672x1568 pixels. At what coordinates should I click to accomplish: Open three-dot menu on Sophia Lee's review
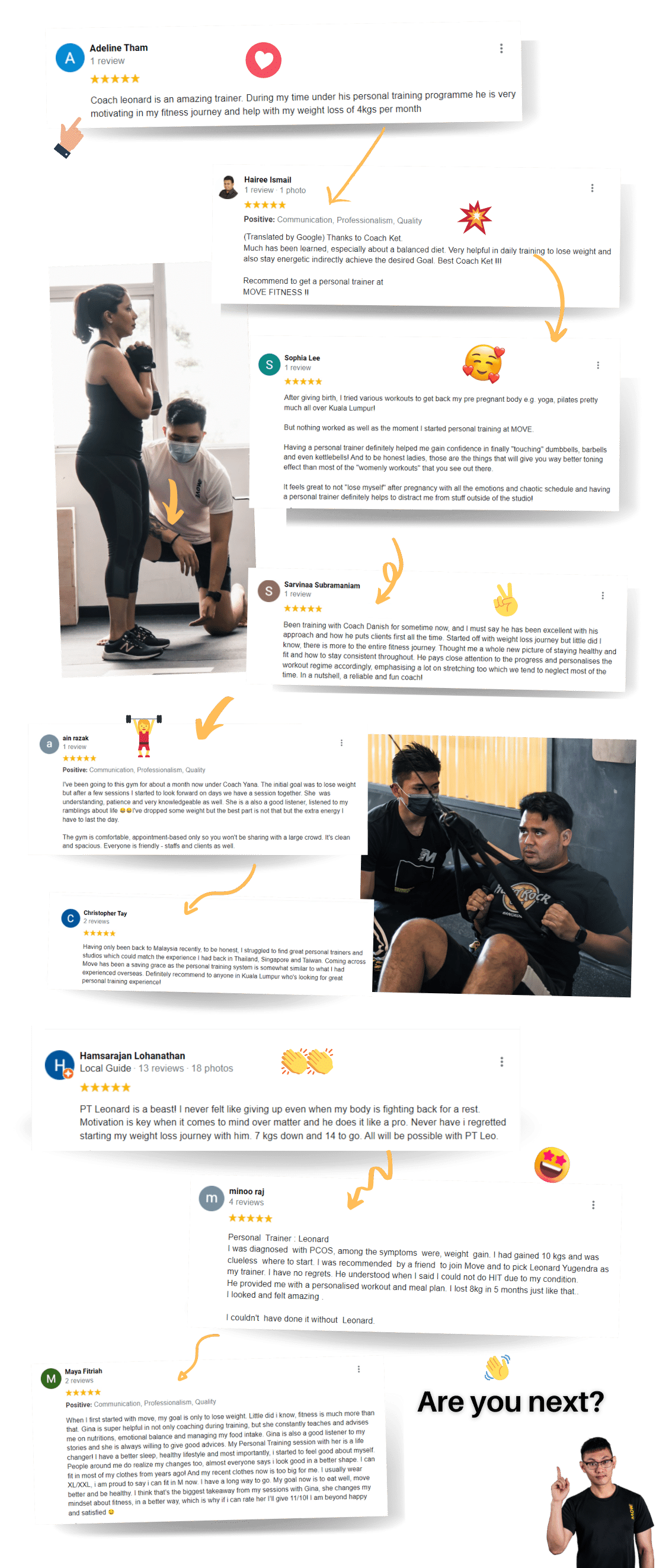point(598,365)
